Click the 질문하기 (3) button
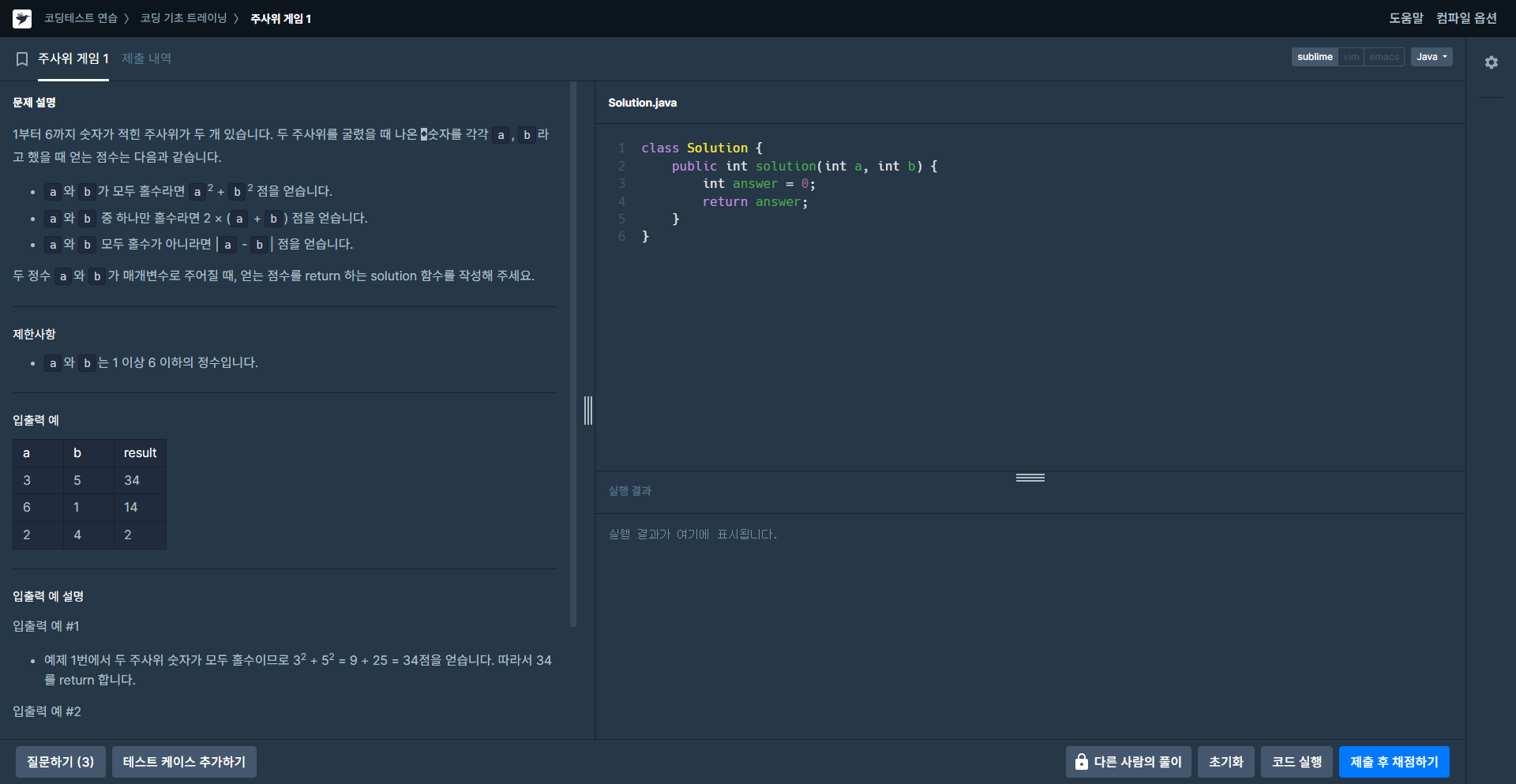The width and height of the screenshot is (1516, 784). click(61, 762)
